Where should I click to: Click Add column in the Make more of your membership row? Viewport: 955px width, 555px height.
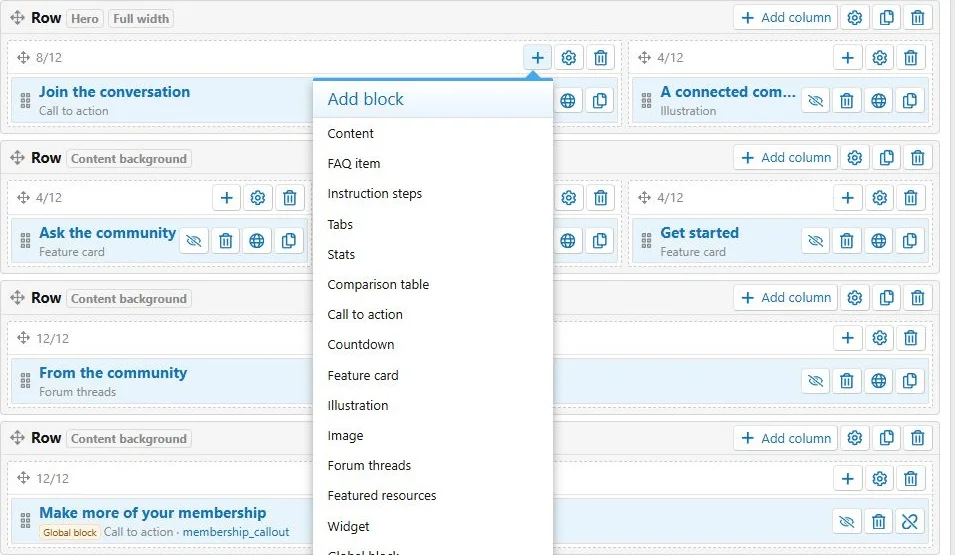786,438
